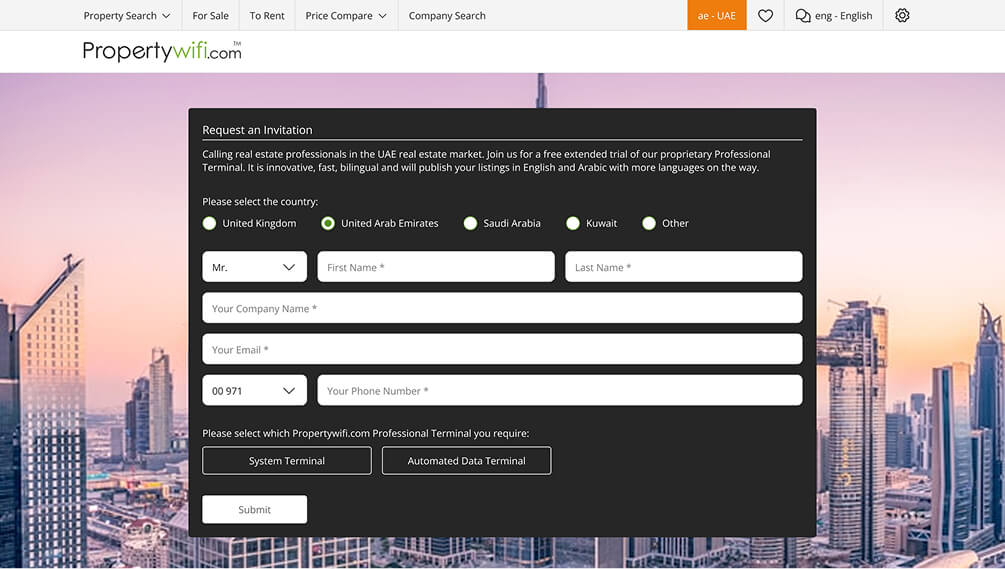Open the Price Compare dropdown menu

tap(346, 15)
